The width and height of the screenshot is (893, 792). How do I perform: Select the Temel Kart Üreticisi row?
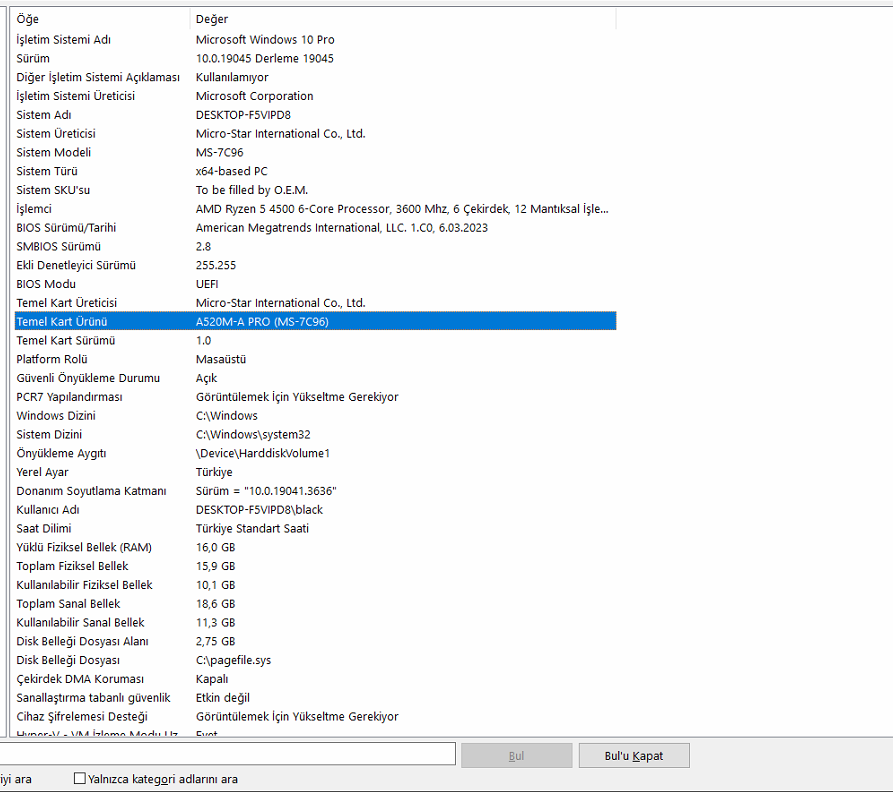[316, 302]
